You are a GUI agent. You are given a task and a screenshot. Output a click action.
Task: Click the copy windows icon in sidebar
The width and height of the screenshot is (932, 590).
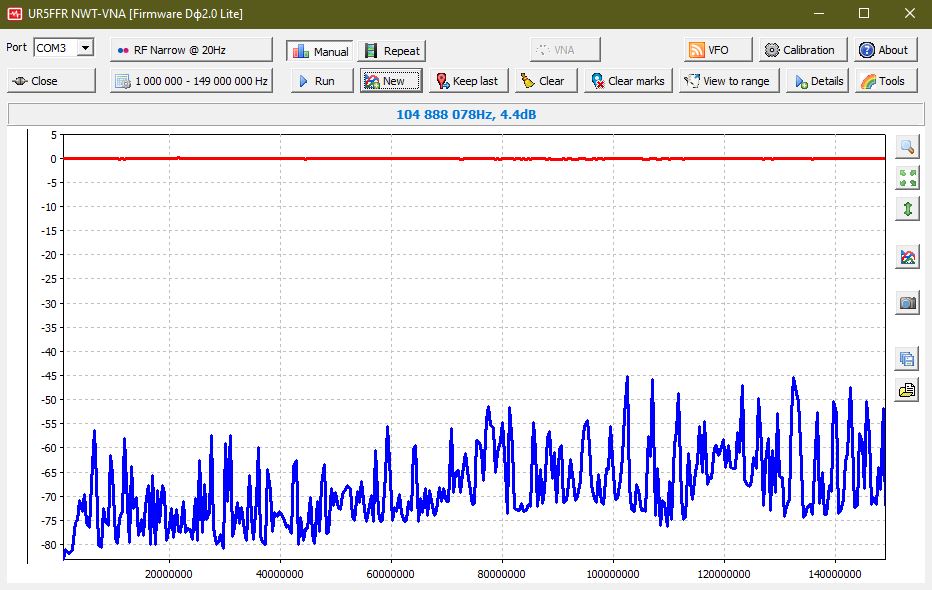pyautogui.click(x=907, y=359)
